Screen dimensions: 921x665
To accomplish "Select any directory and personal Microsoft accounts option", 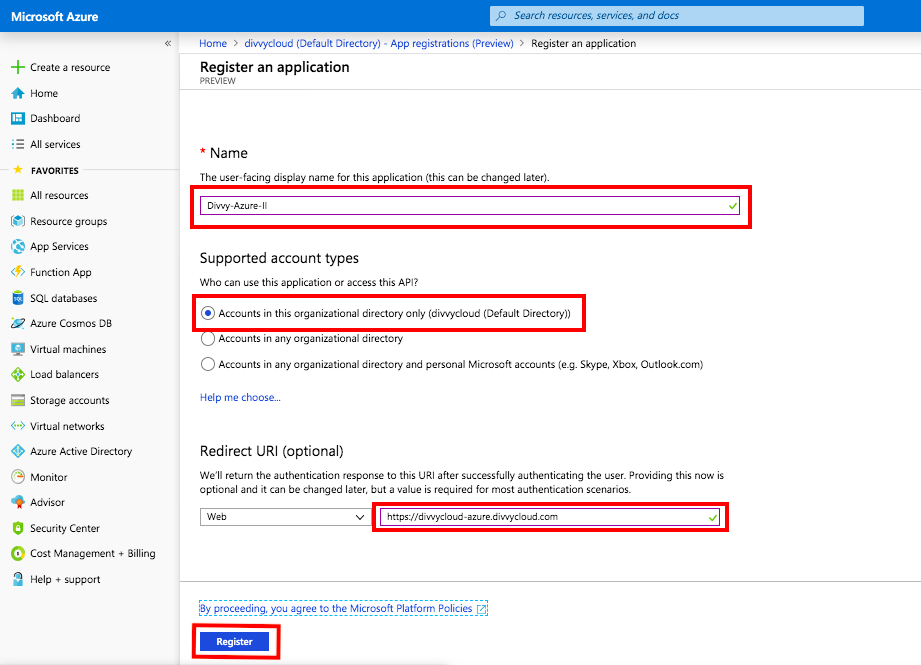I will coord(207,364).
